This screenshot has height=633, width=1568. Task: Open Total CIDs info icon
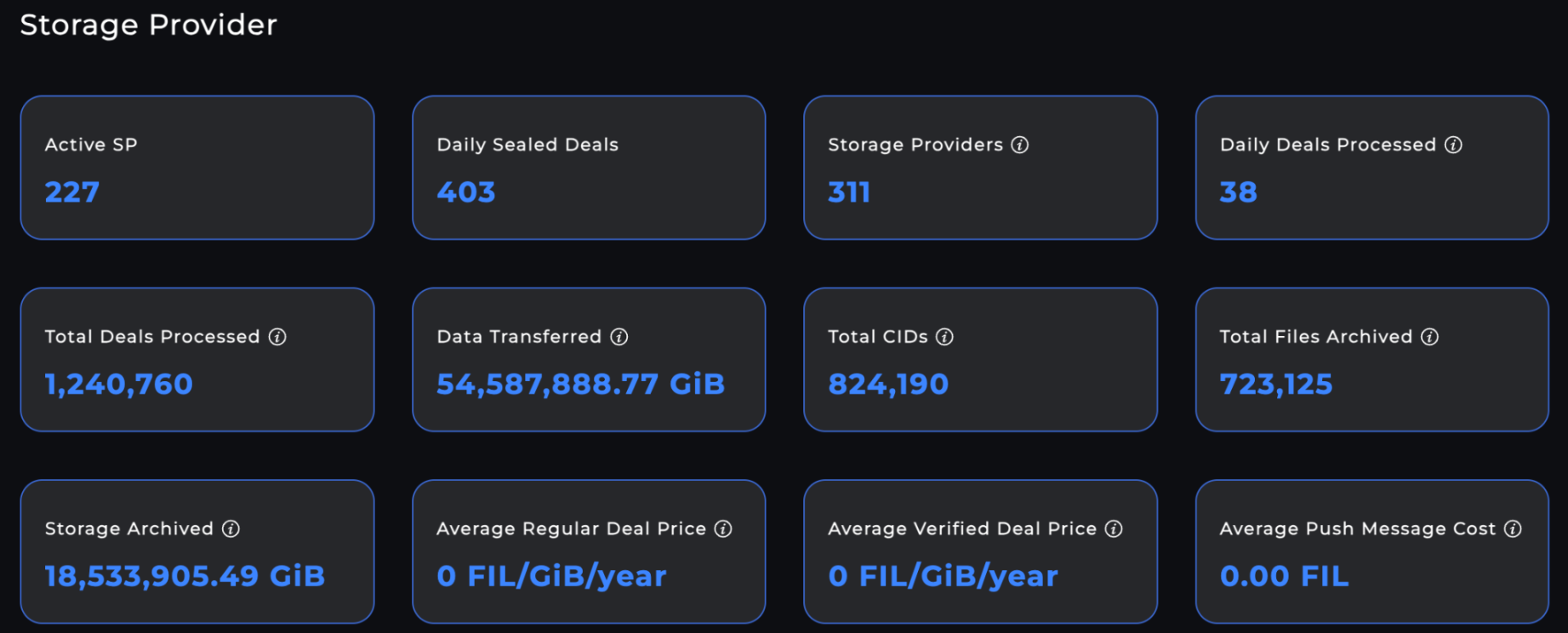[x=944, y=337]
